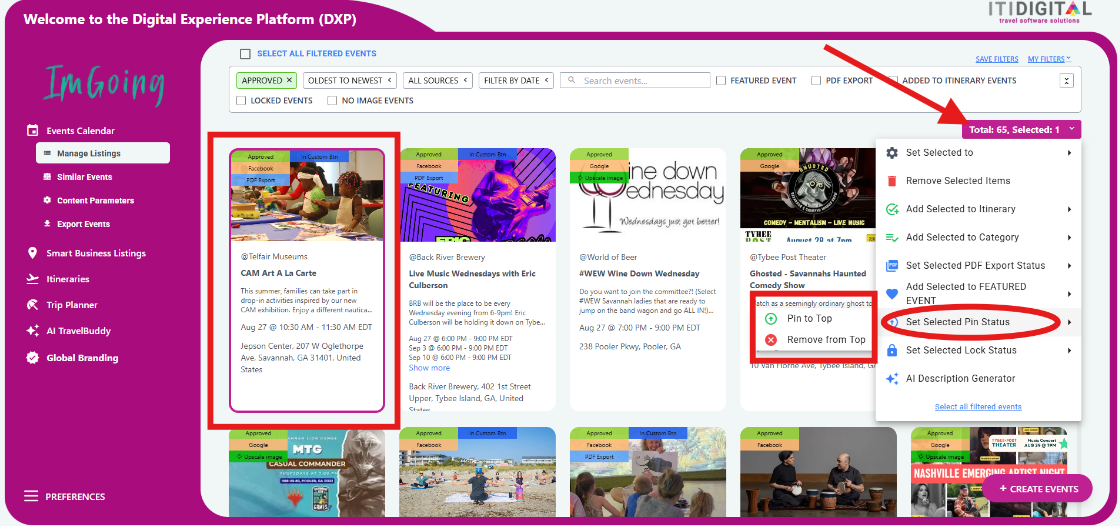The width and height of the screenshot is (1120, 526).
Task: Check the Locked Events filter
Action: point(241,101)
